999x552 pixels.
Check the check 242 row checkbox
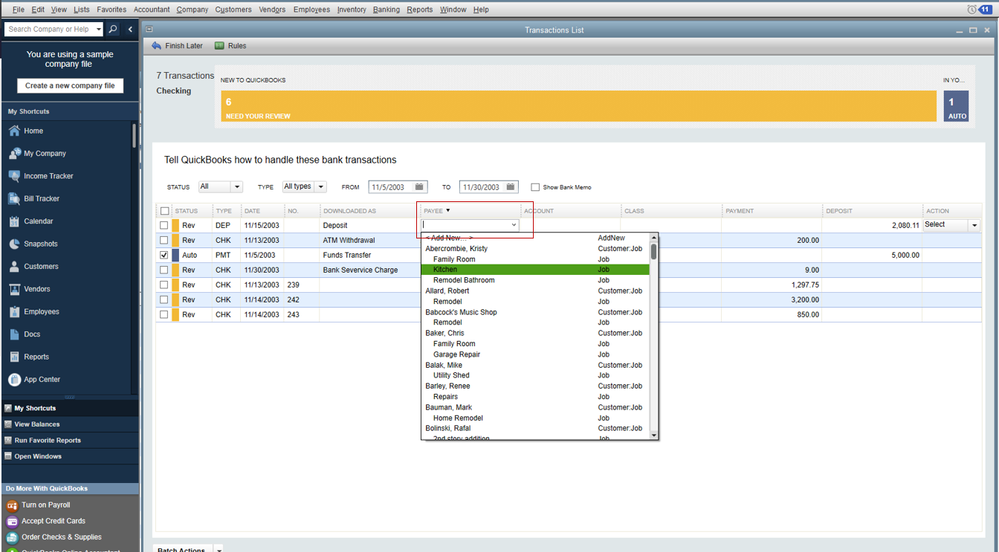[164, 300]
